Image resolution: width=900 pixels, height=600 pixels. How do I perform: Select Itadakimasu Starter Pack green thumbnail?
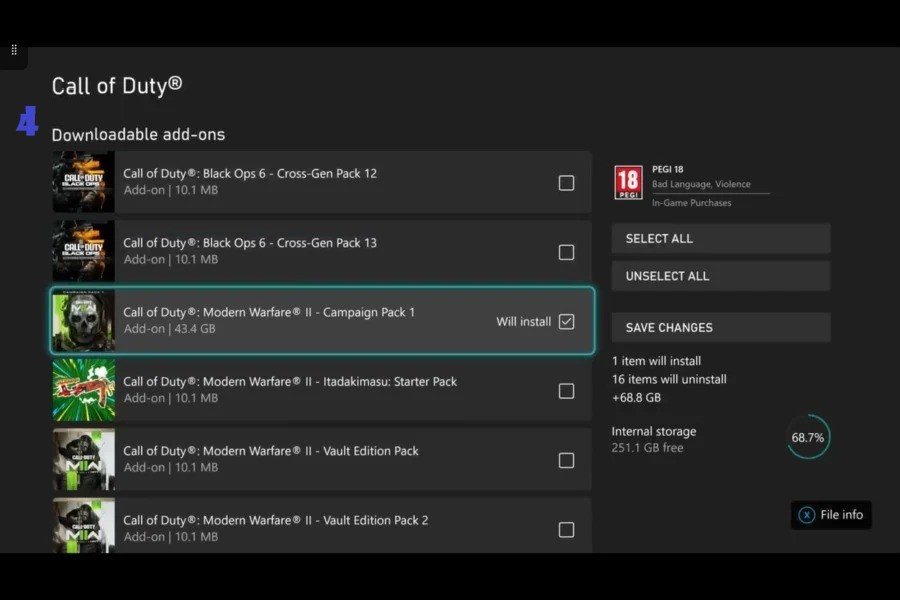[x=83, y=390]
